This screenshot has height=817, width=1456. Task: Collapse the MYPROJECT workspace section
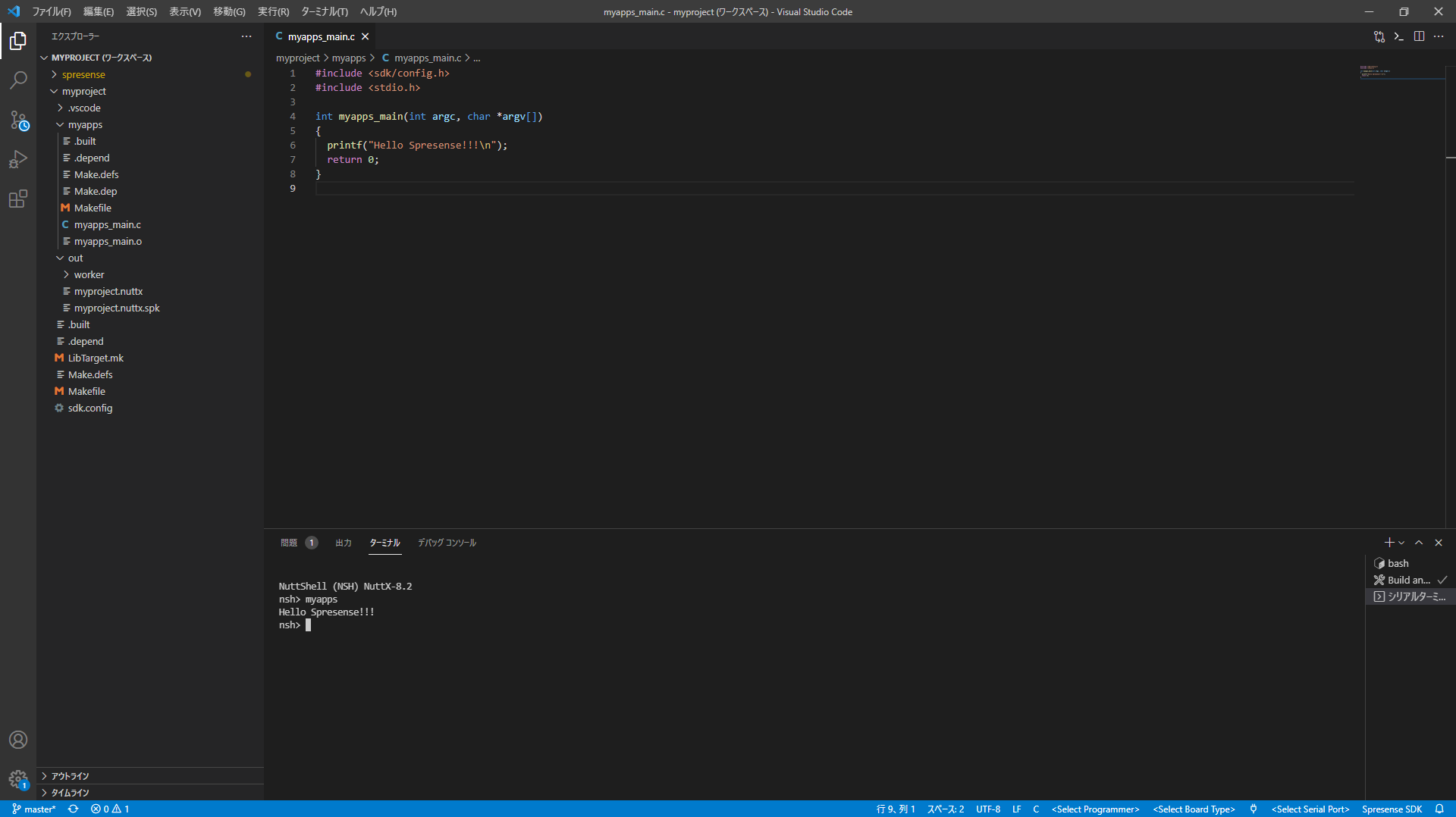[x=150, y=58]
